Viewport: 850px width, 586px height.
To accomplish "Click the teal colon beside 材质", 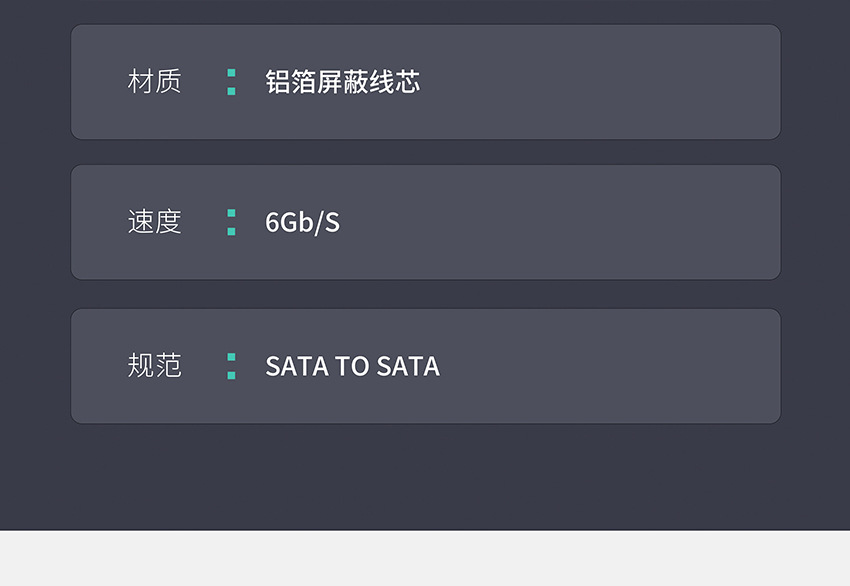I will click(231, 82).
